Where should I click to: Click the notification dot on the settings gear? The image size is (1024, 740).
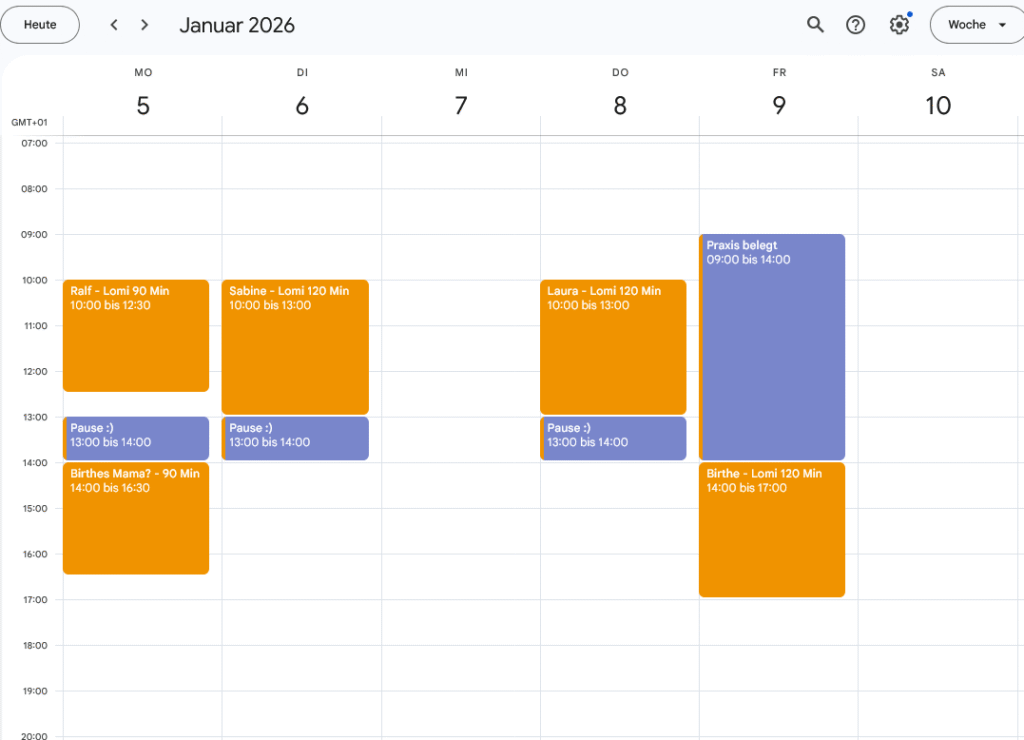(x=908, y=15)
